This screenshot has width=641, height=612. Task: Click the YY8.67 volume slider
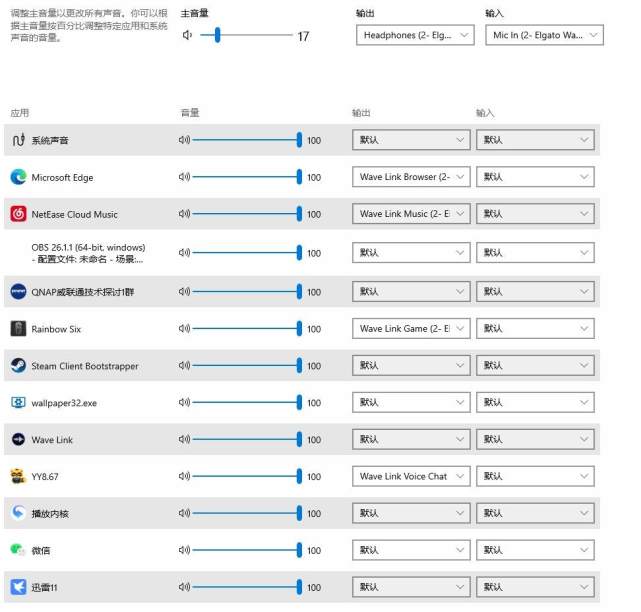point(247,476)
